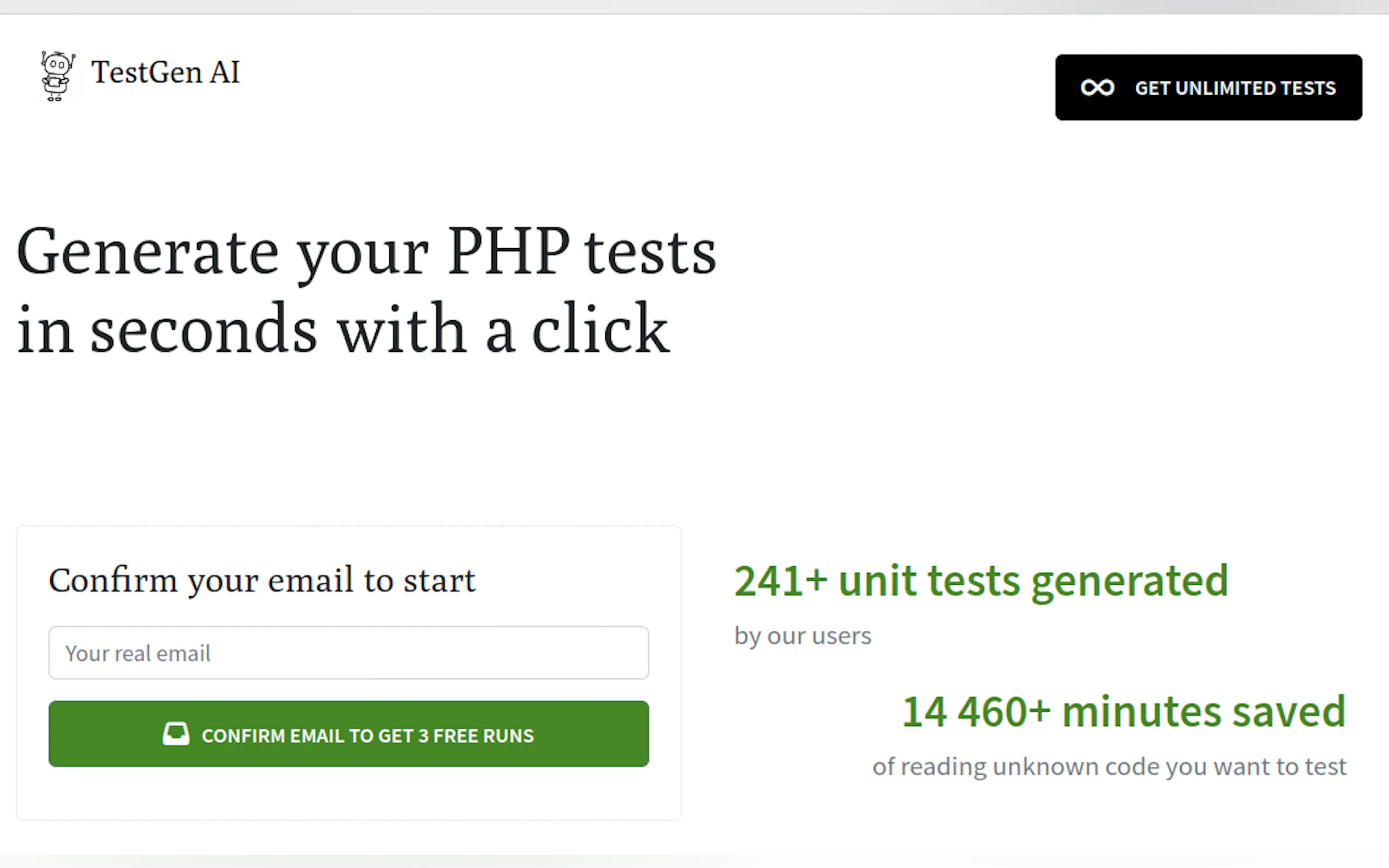Click the '14 460+ minutes saved' stat
Viewport: 1389px width, 868px height.
pyautogui.click(x=1123, y=712)
